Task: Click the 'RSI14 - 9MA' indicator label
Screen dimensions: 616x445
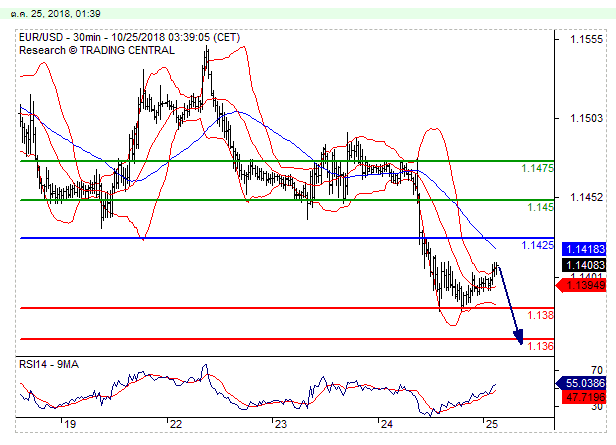Action: tap(49, 364)
